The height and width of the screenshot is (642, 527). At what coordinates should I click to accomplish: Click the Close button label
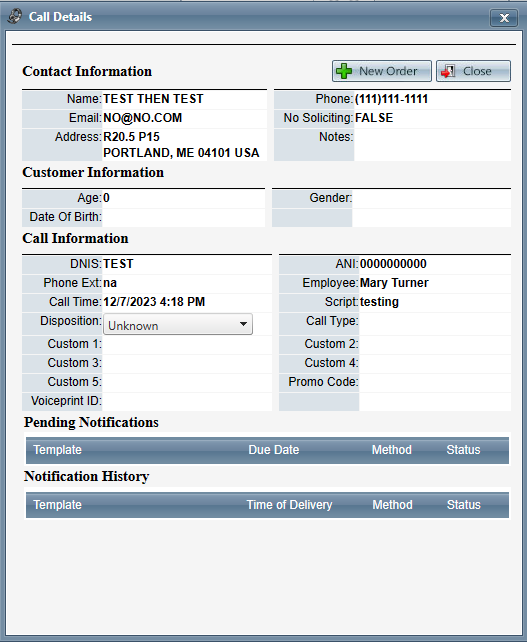(477, 71)
